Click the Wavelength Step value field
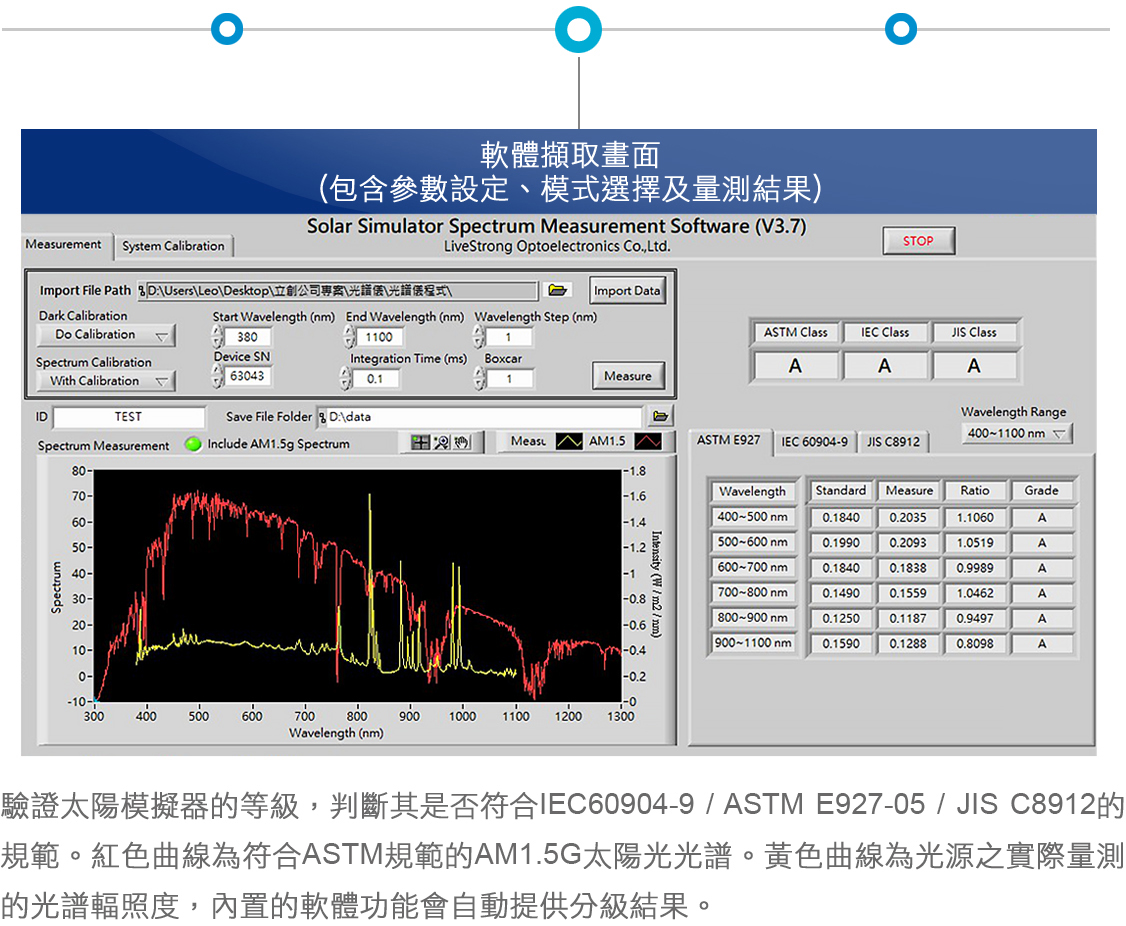Viewport: 1126px width, 926px height. pyautogui.click(x=509, y=337)
